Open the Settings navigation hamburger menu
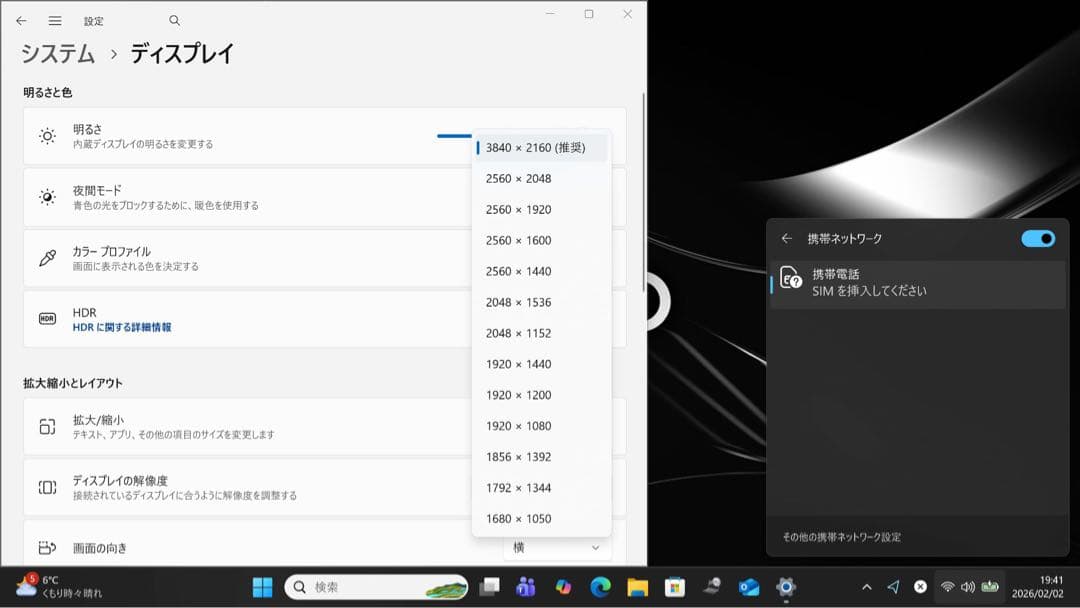The height and width of the screenshot is (608, 1080). (55, 20)
